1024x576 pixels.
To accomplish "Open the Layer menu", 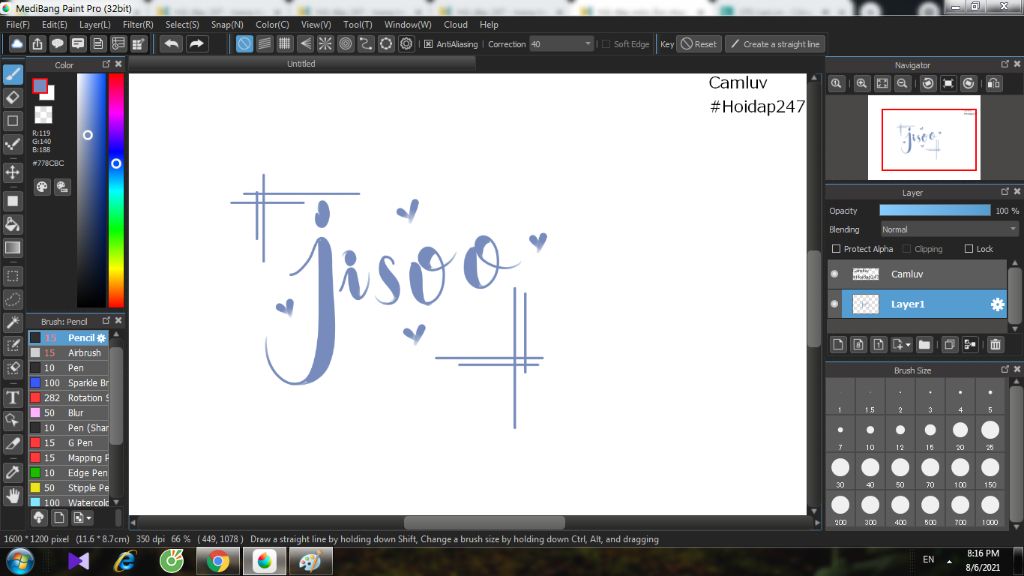I will pyautogui.click(x=95, y=24).
